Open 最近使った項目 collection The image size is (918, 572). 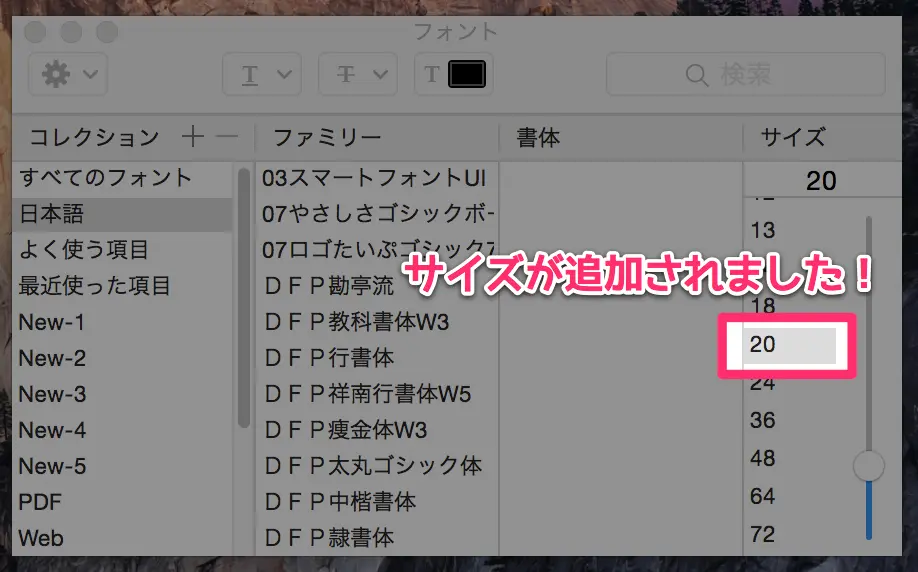click(x=94, y=286)
